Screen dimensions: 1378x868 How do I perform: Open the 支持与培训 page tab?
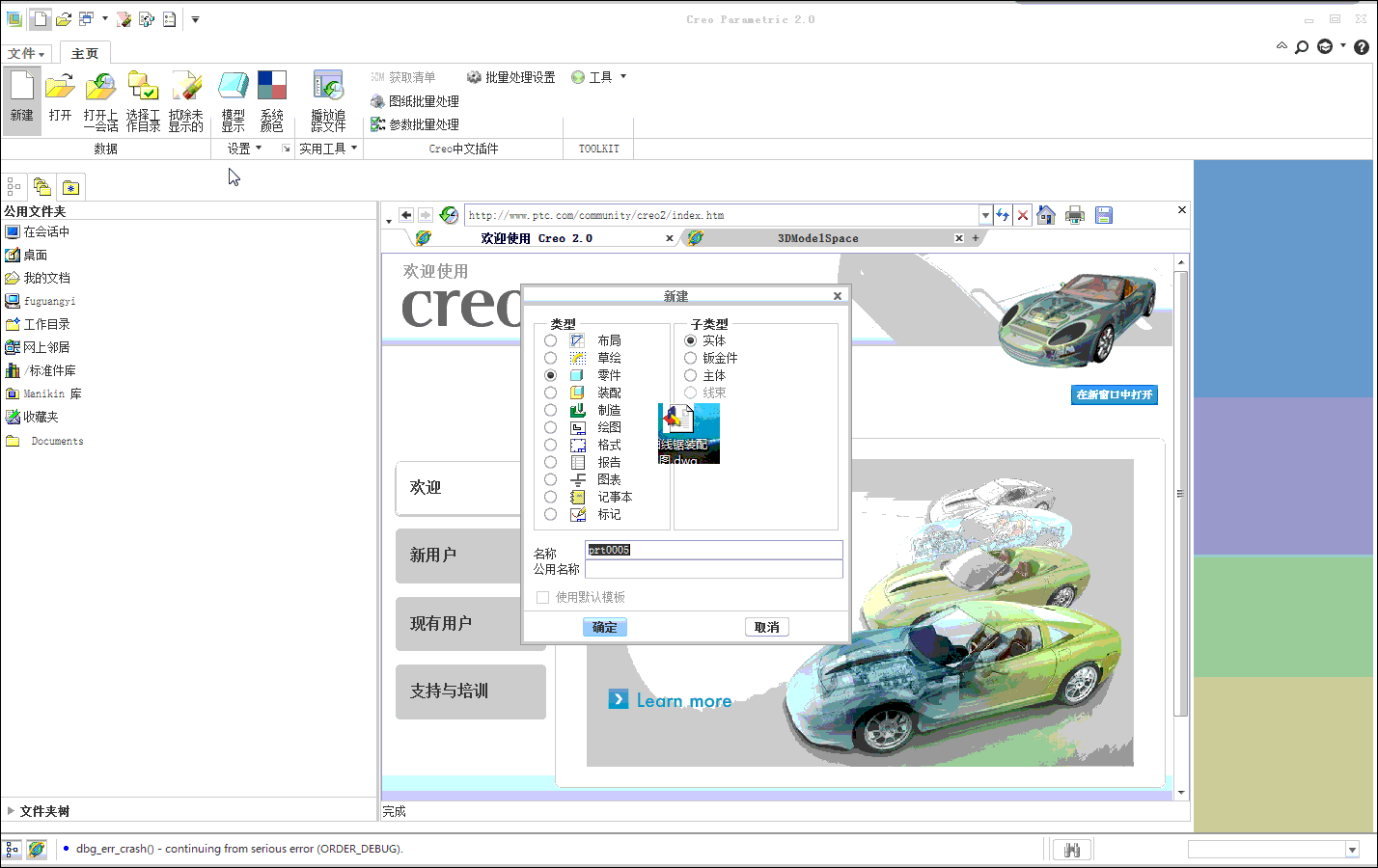(x=471, y=692)
